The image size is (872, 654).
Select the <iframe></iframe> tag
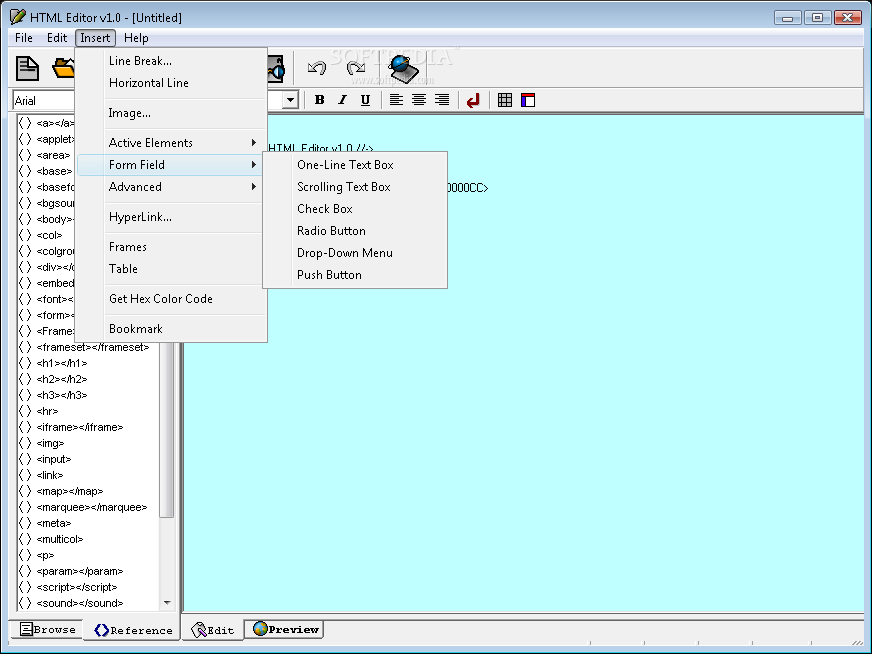(80, 428)
